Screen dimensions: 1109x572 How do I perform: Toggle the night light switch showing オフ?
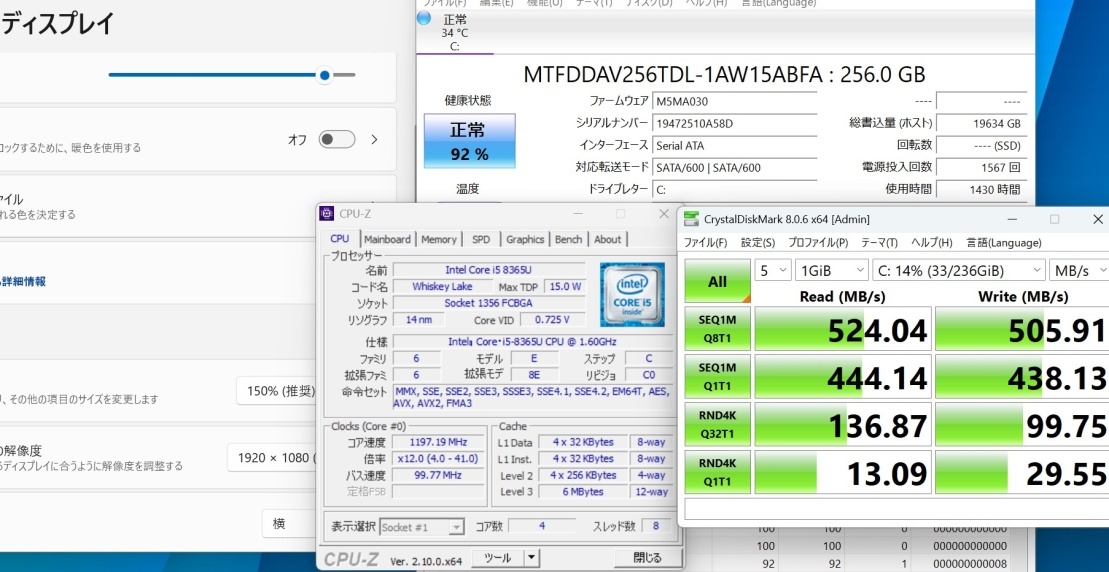[337, 139]
